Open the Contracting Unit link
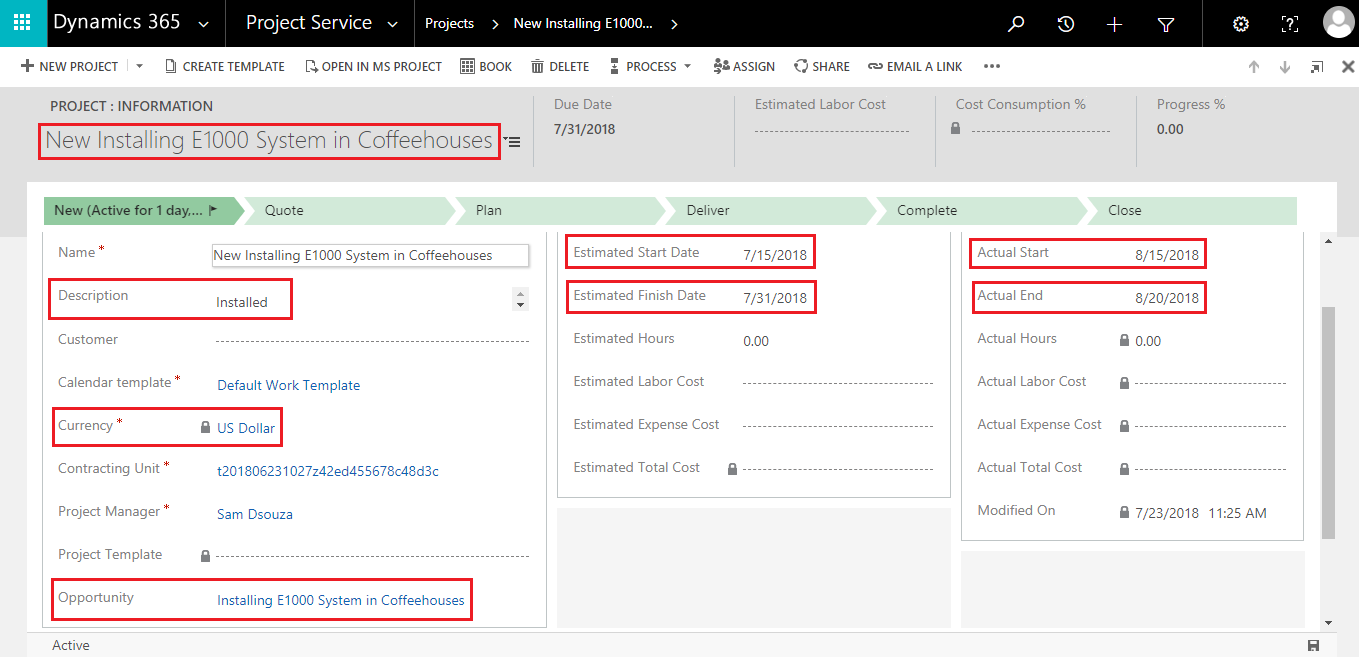1359x657 pixels. pos(328,471)
